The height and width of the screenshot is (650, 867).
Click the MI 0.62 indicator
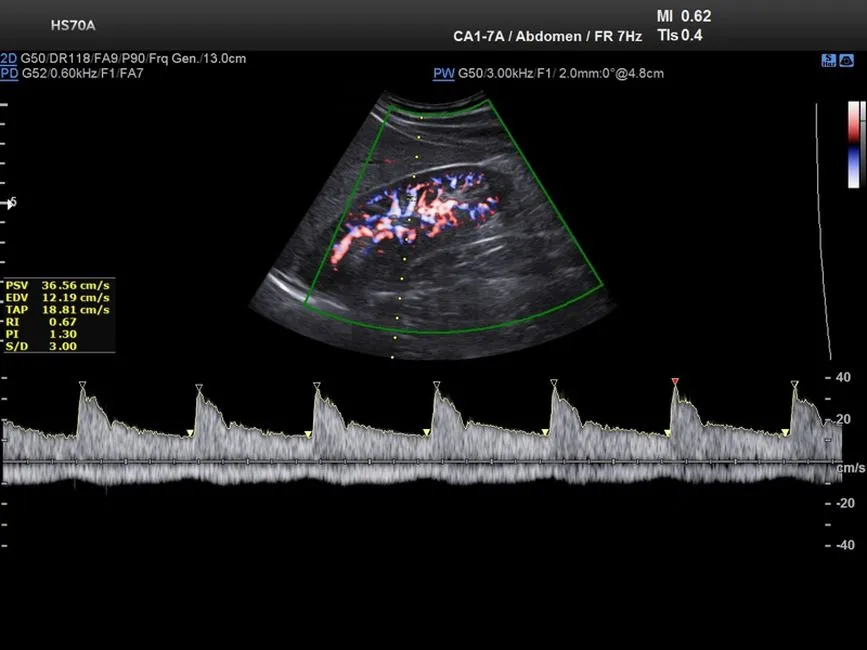[x=684, y=16]
